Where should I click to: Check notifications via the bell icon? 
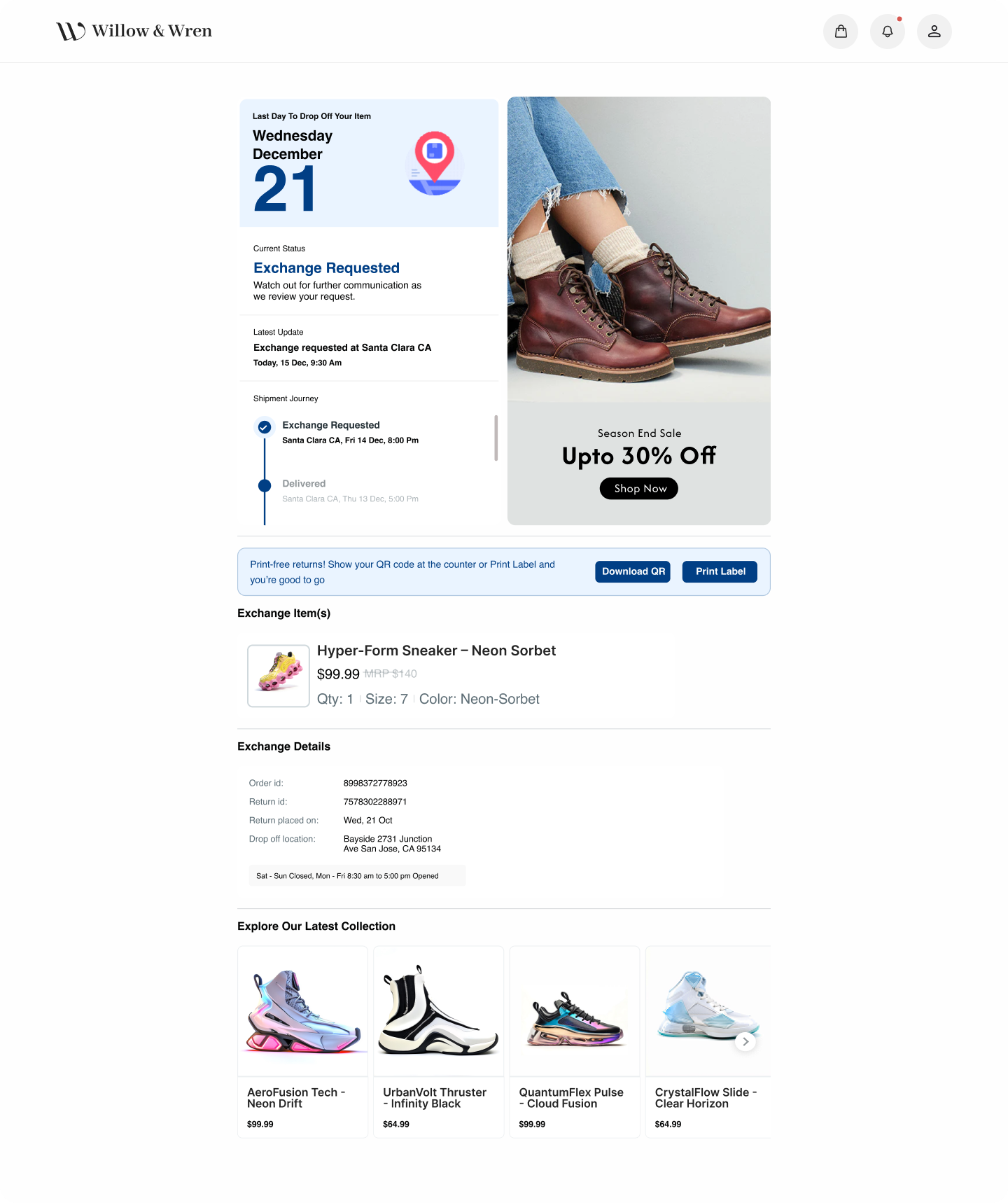pos(888,32)
